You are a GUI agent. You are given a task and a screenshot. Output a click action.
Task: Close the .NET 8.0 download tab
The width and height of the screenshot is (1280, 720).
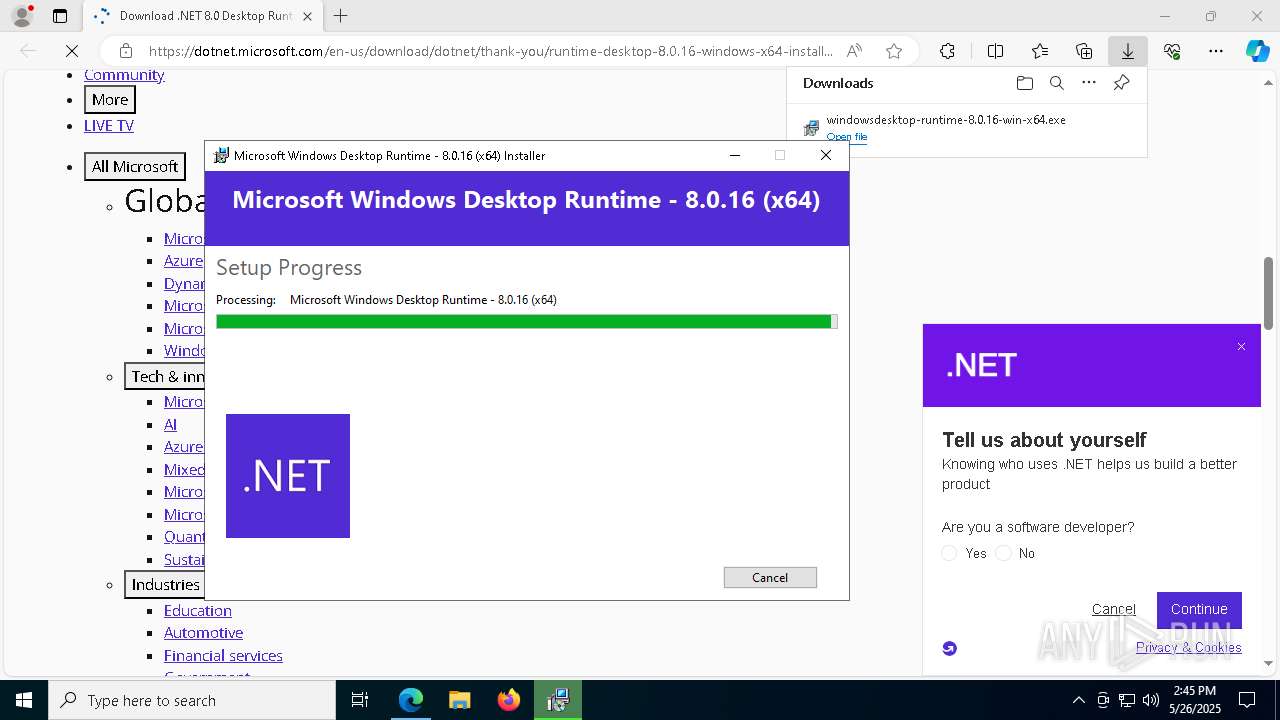pos(308,16)
